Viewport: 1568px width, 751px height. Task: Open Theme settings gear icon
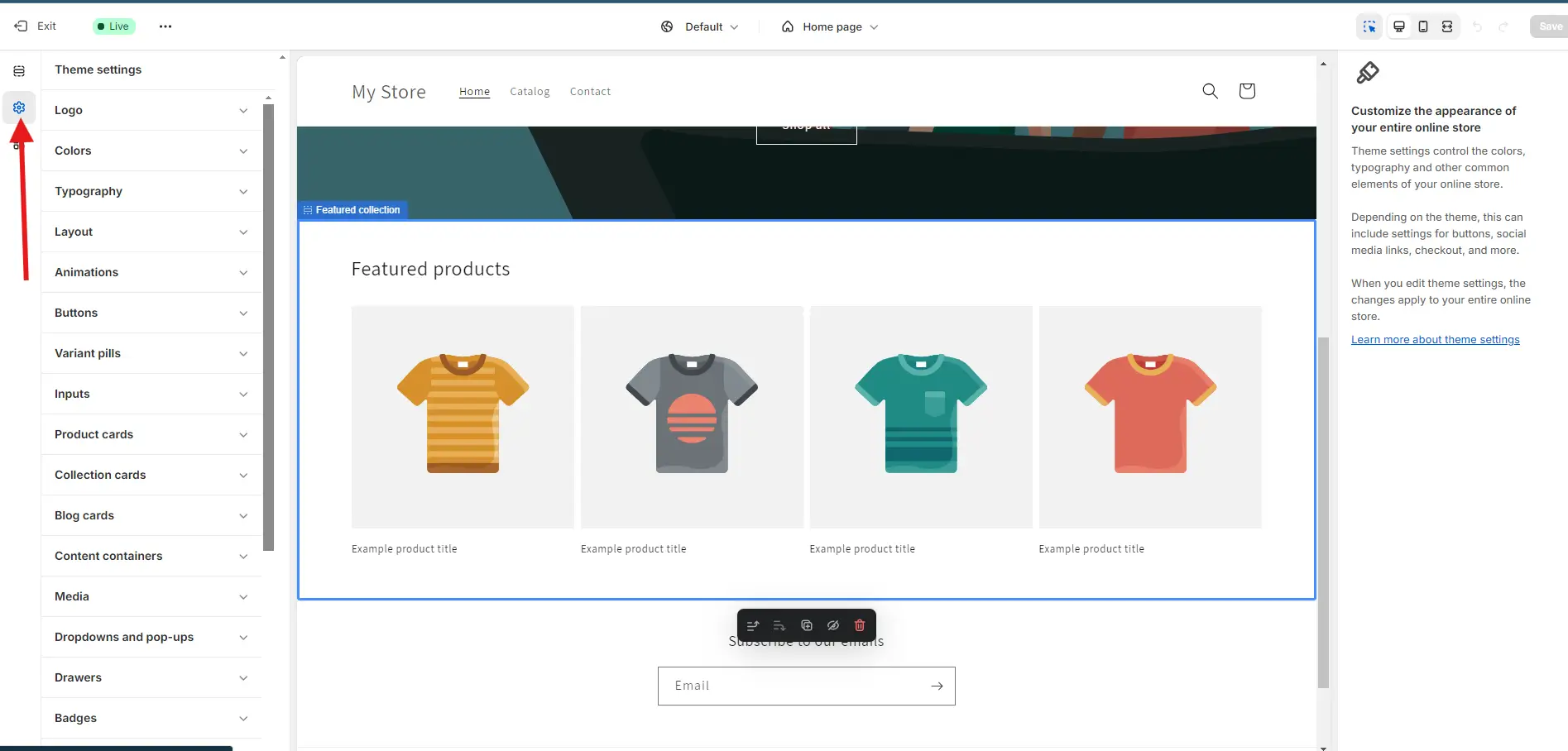click(x=19, y=108)
